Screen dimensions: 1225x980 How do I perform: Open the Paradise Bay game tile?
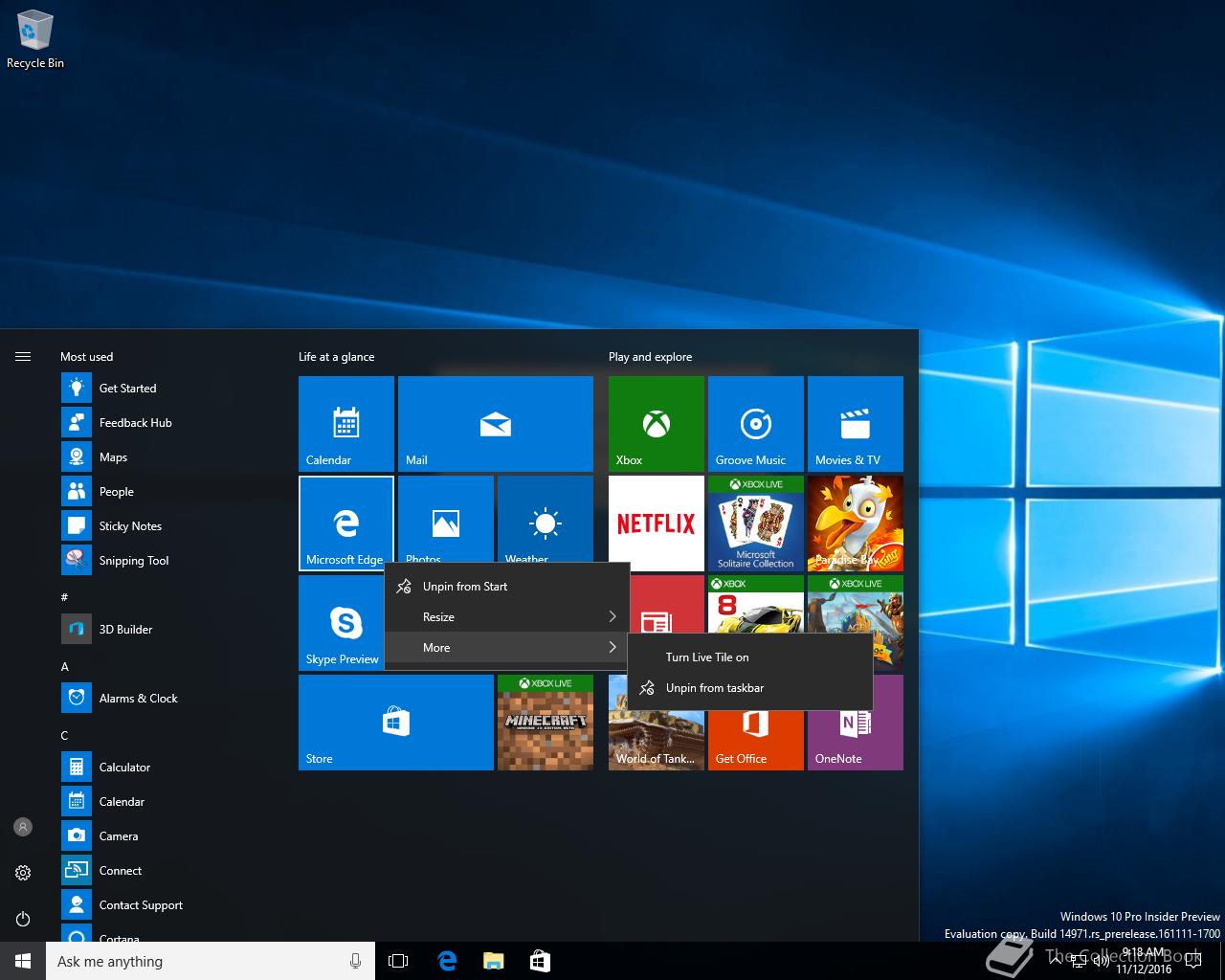pyautogui.click(x=856, y=523)
